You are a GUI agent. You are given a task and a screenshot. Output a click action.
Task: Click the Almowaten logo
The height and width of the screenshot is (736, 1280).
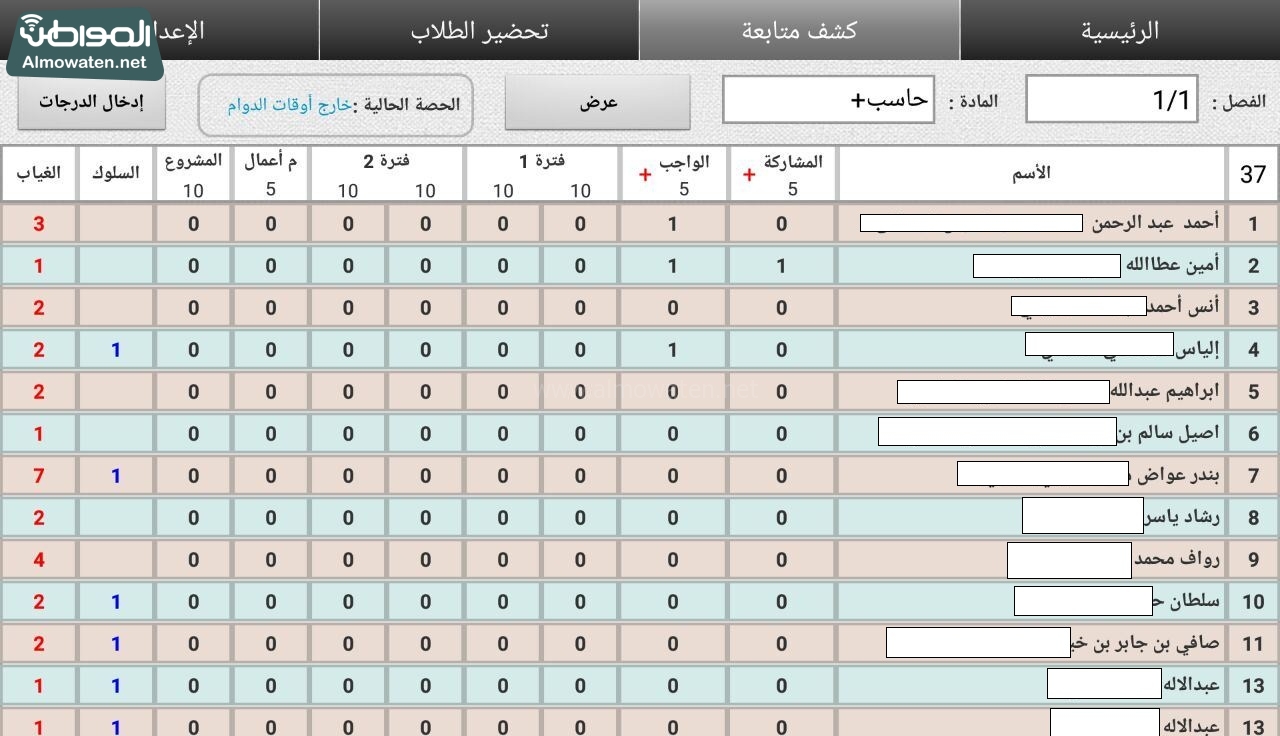click(84, 42)
